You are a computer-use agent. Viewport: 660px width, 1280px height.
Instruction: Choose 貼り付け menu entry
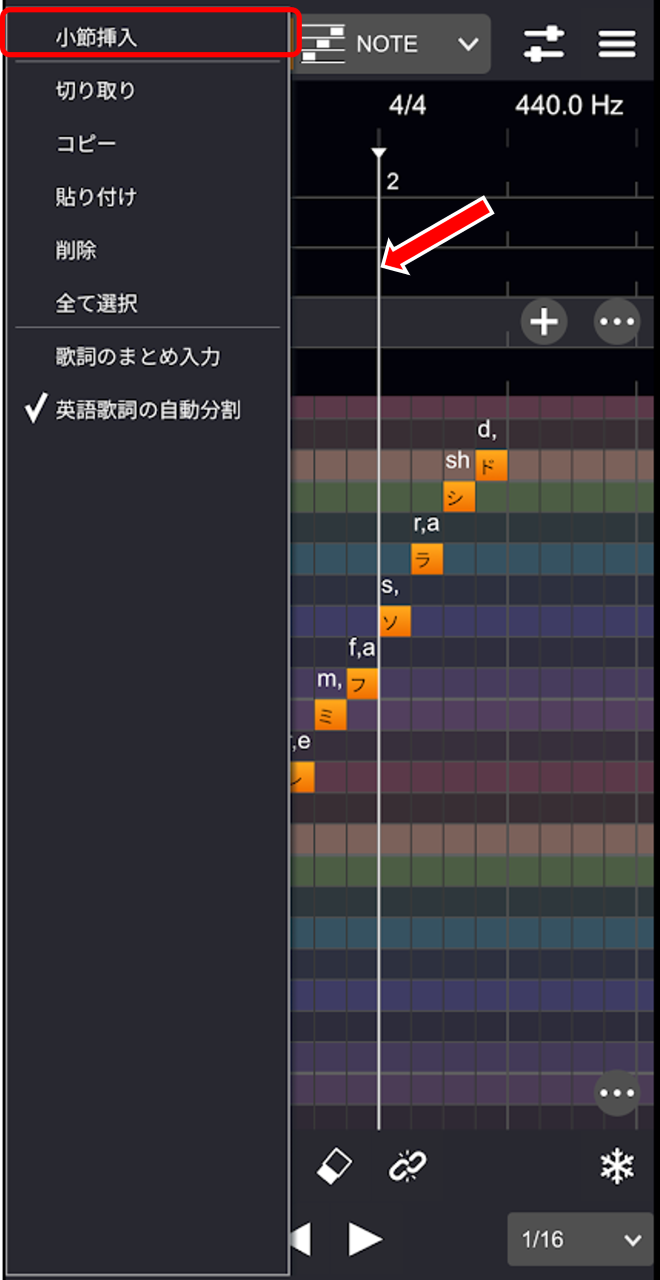(x=96, y=197)
